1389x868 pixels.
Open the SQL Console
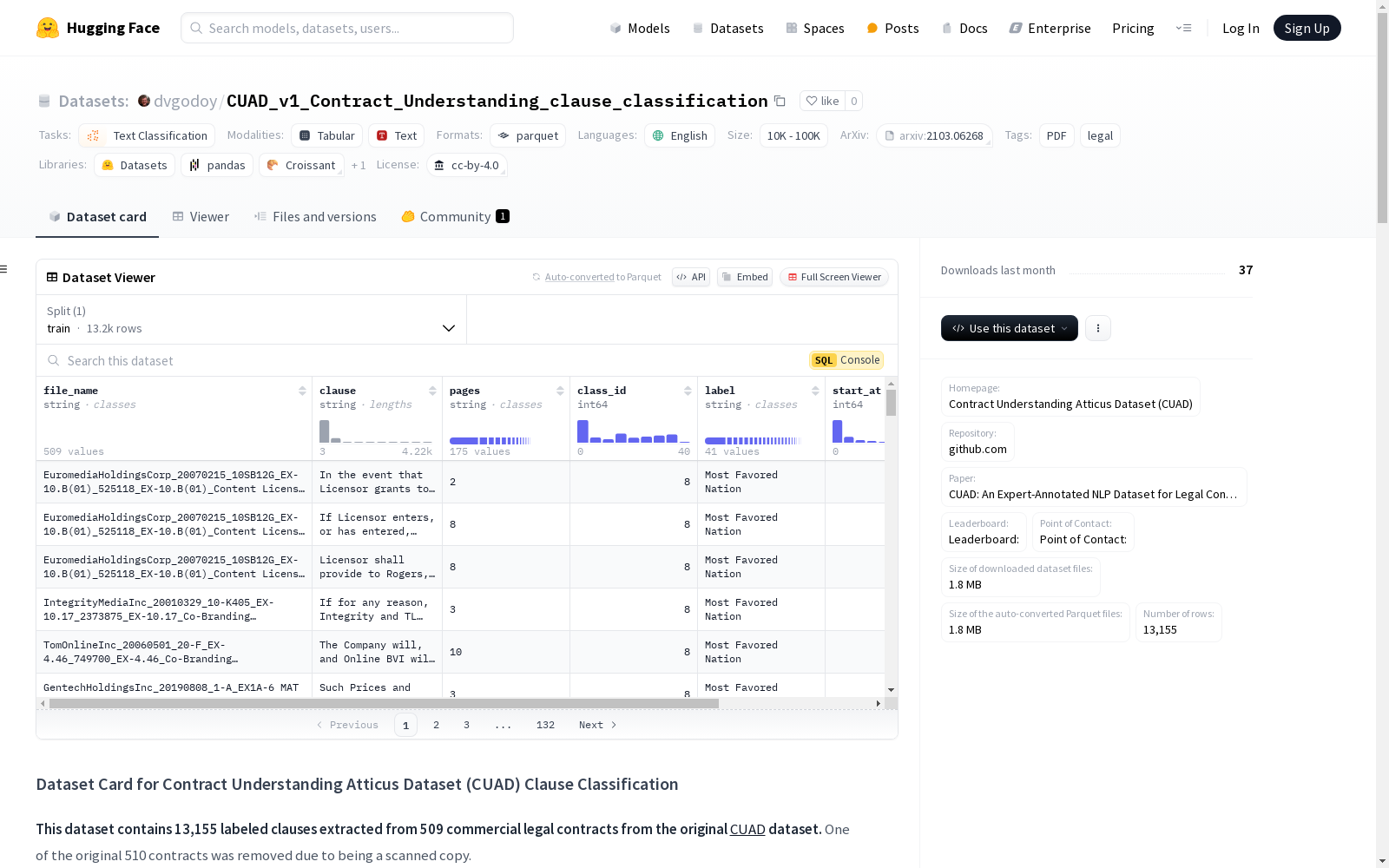(846, 360)
